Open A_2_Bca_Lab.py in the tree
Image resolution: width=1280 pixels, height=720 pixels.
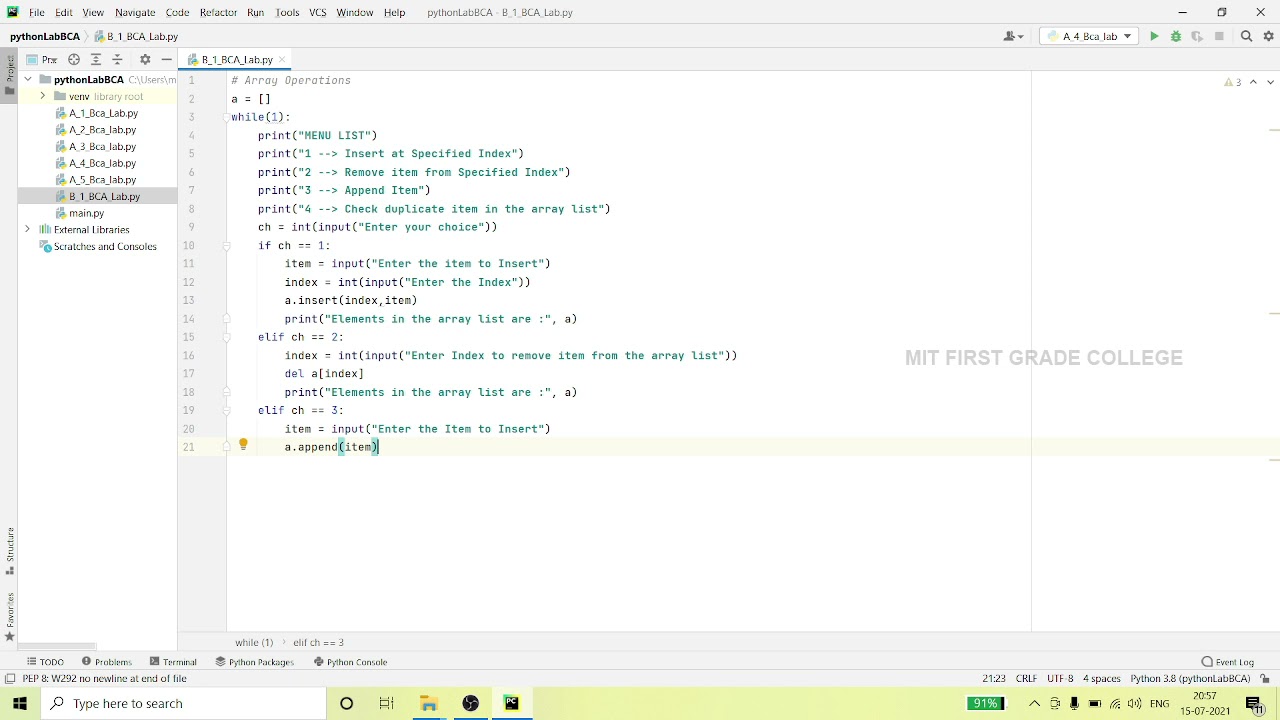[x=95, y=130]
